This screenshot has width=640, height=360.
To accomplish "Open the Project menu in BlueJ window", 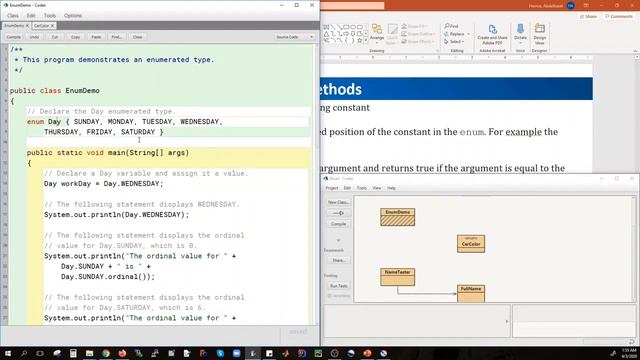I will [331, 188].
